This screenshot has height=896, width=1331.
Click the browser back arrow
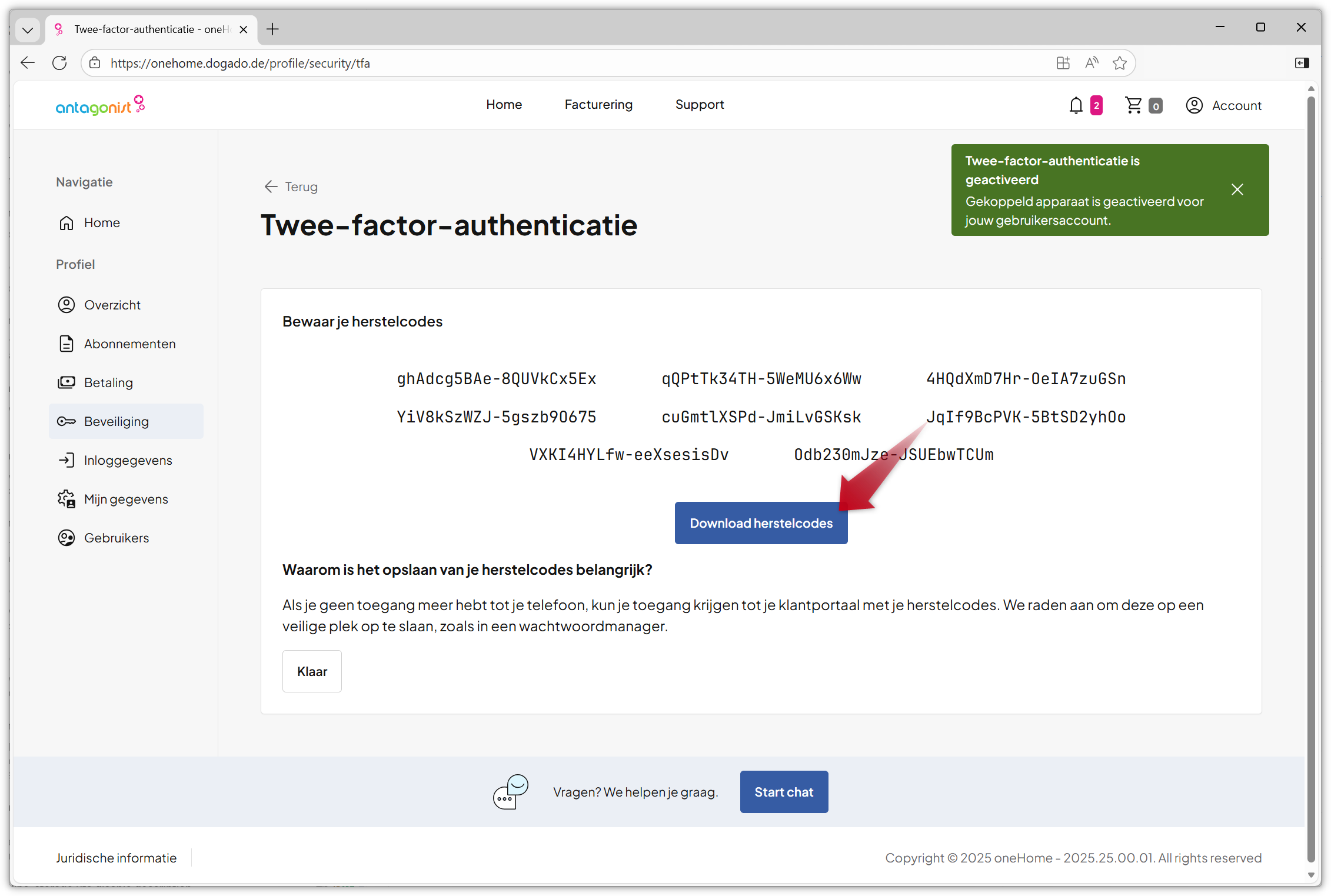tap(28, 63)
